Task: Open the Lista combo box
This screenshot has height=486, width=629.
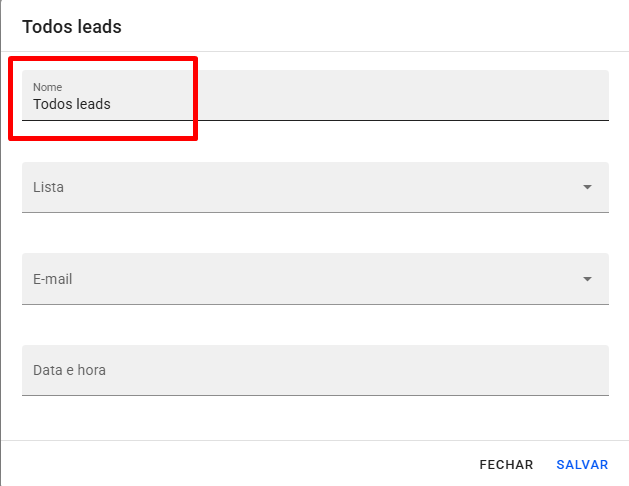Action: 300,187
